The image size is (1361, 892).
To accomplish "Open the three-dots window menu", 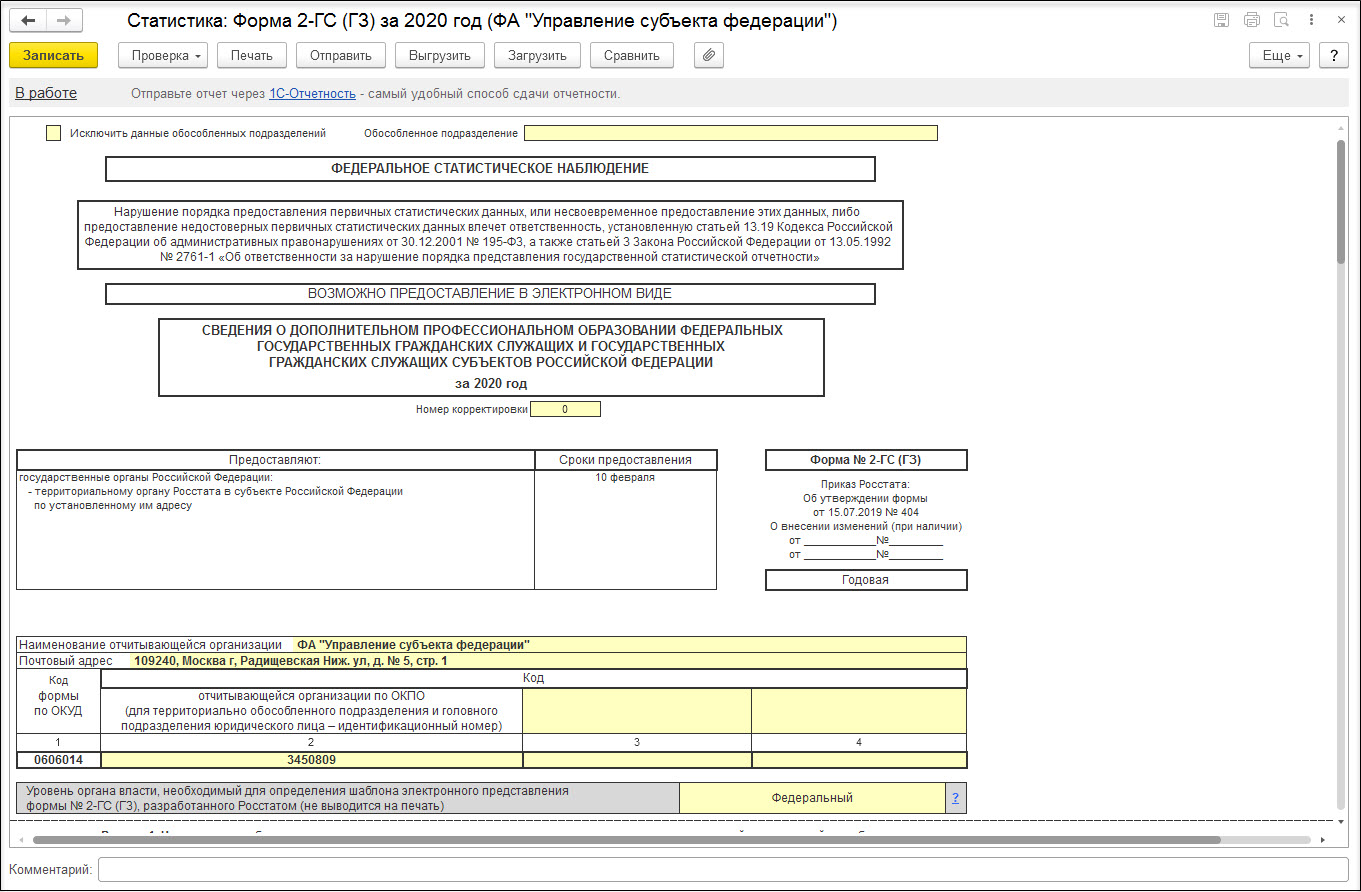I will coord(1310,20).
